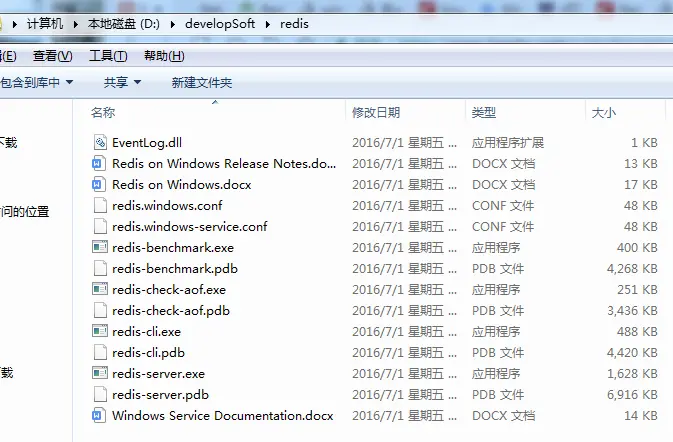The width and height of the screenshot is (673, 442).
Task: Click the 14 KB size value
Action: (x=641, y=416)
